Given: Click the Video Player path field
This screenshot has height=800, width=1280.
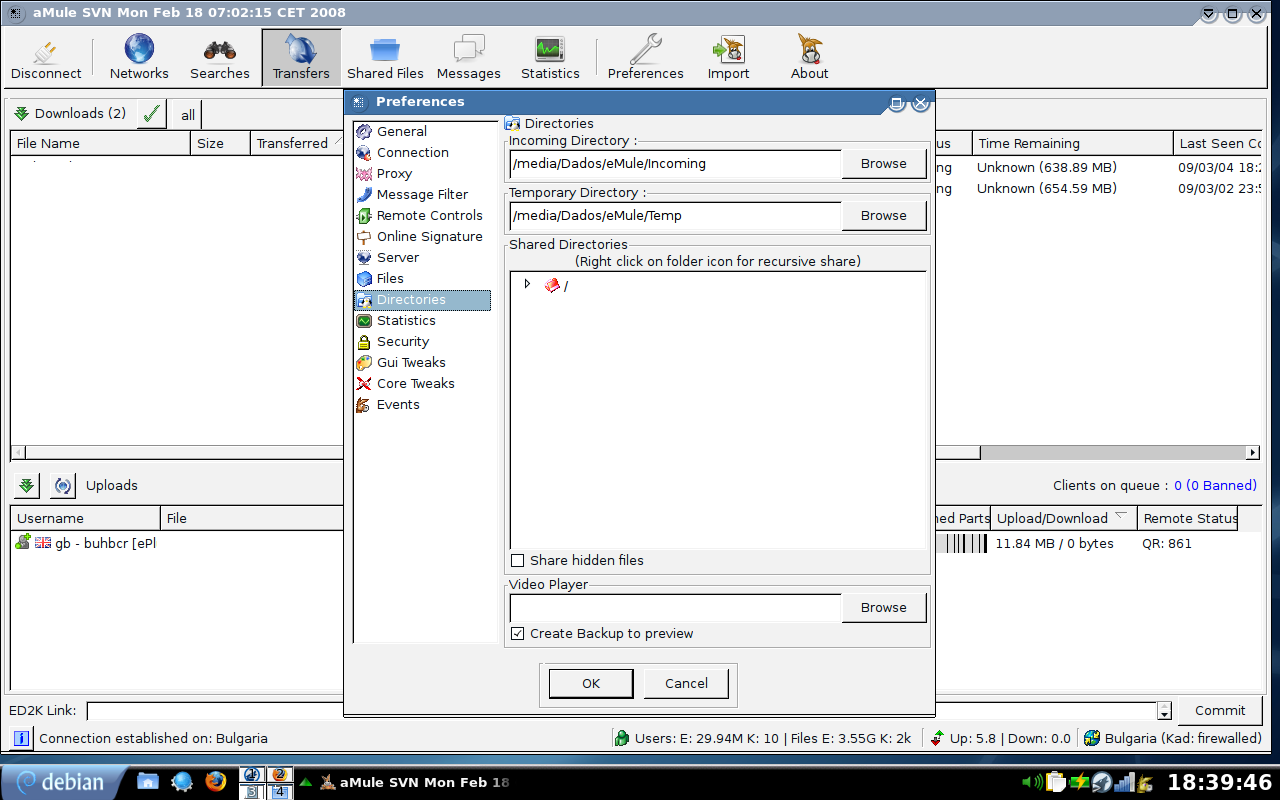Looking at the screenshot, I should tap(676, 607).
